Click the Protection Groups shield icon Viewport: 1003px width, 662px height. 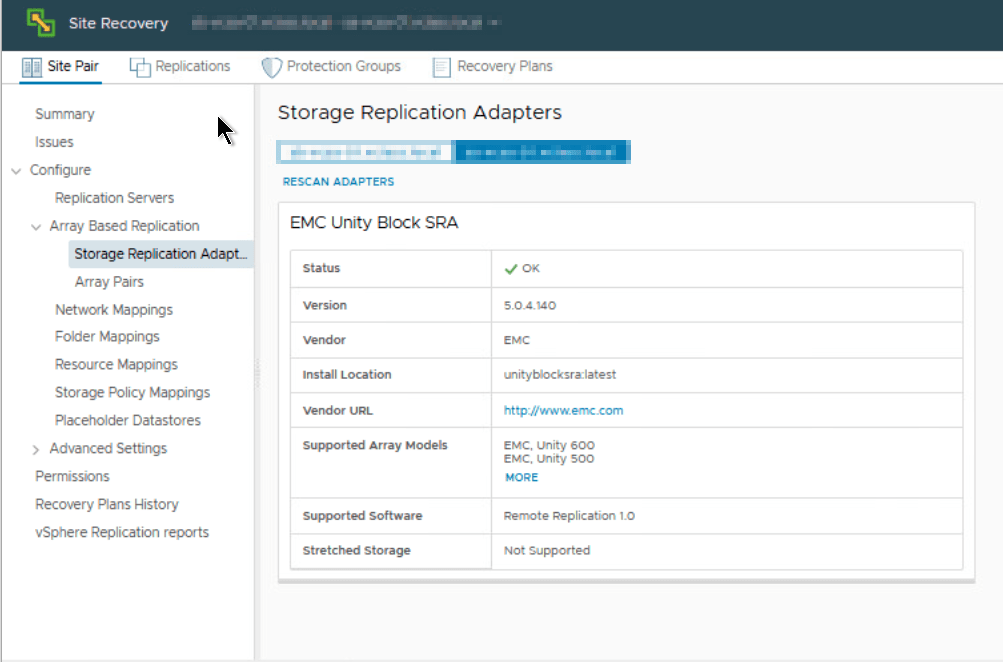pos(271,67)
